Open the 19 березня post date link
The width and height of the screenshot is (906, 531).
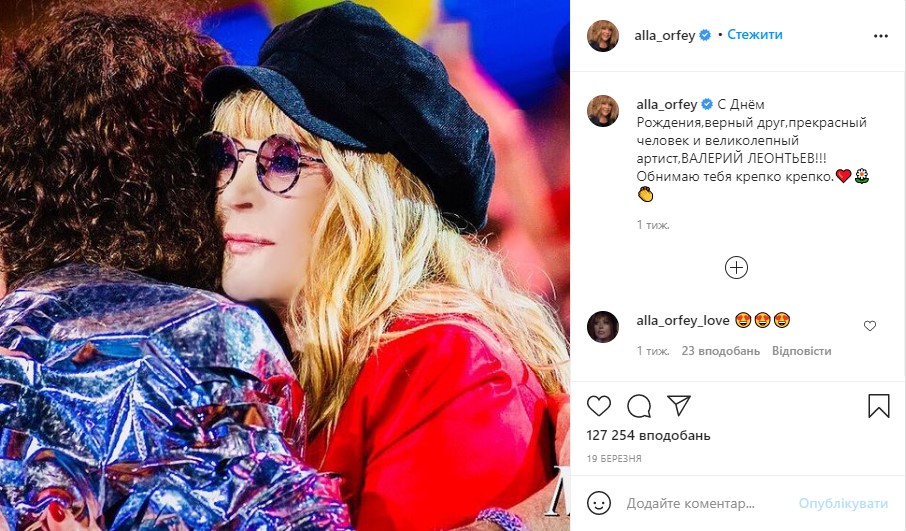tap(614, 458)
